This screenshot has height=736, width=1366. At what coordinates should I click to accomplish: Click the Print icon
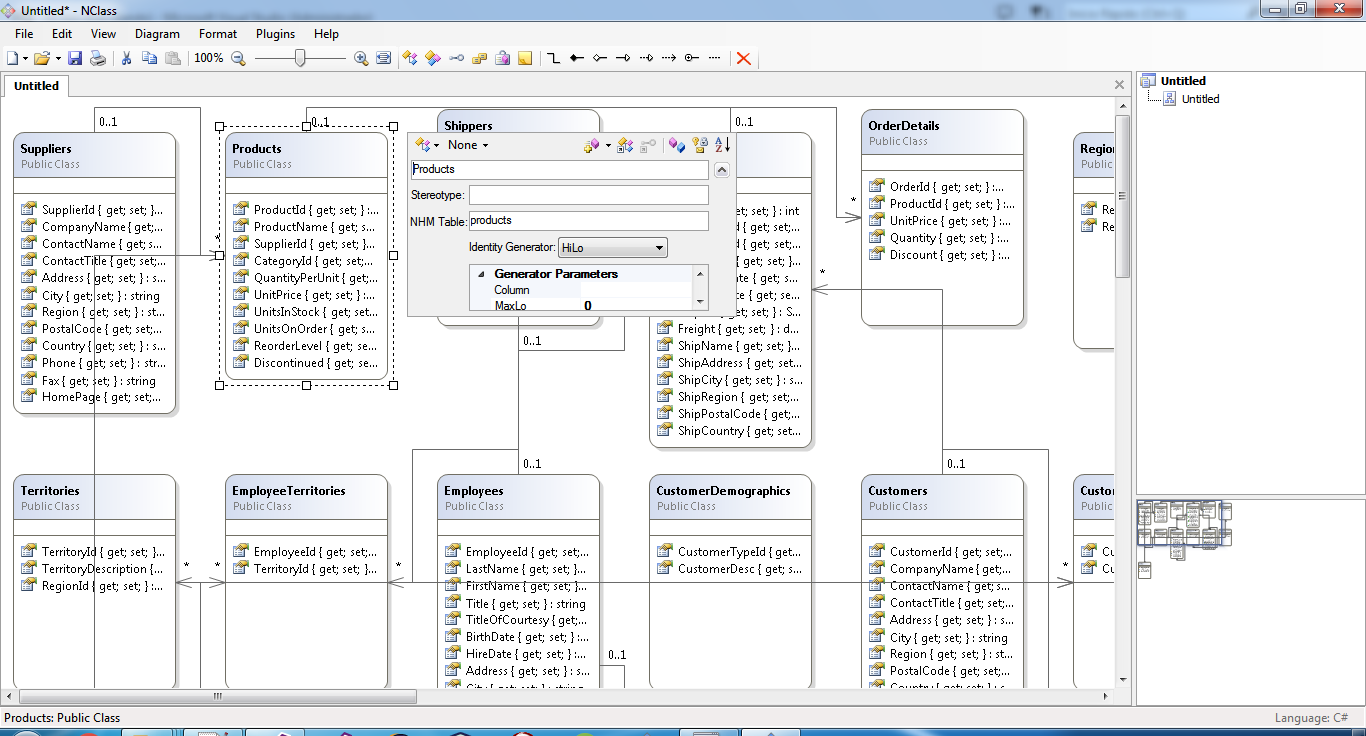pyautogui.click(x=98, y=58)
